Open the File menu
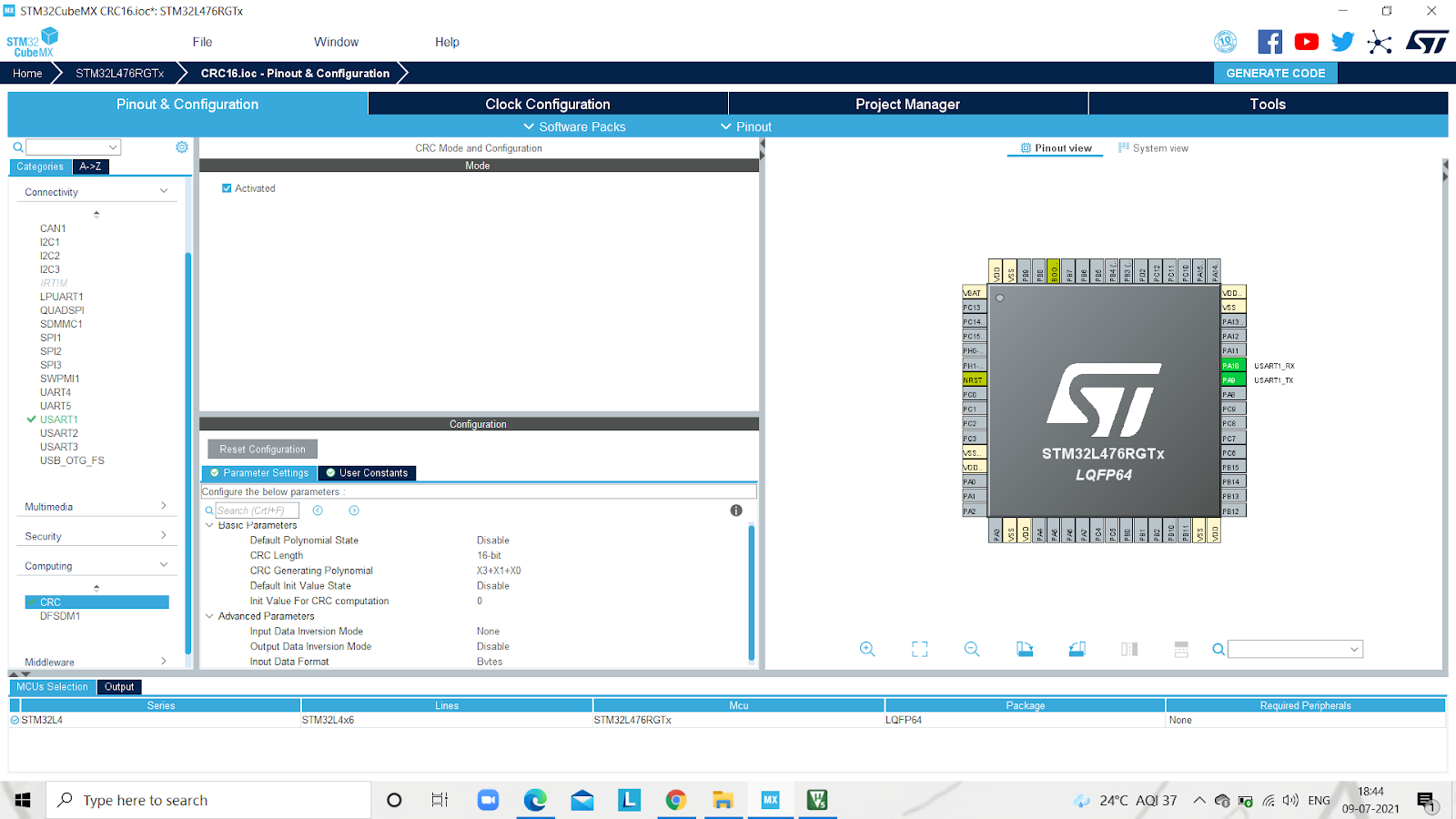 [x=202, y=42]
